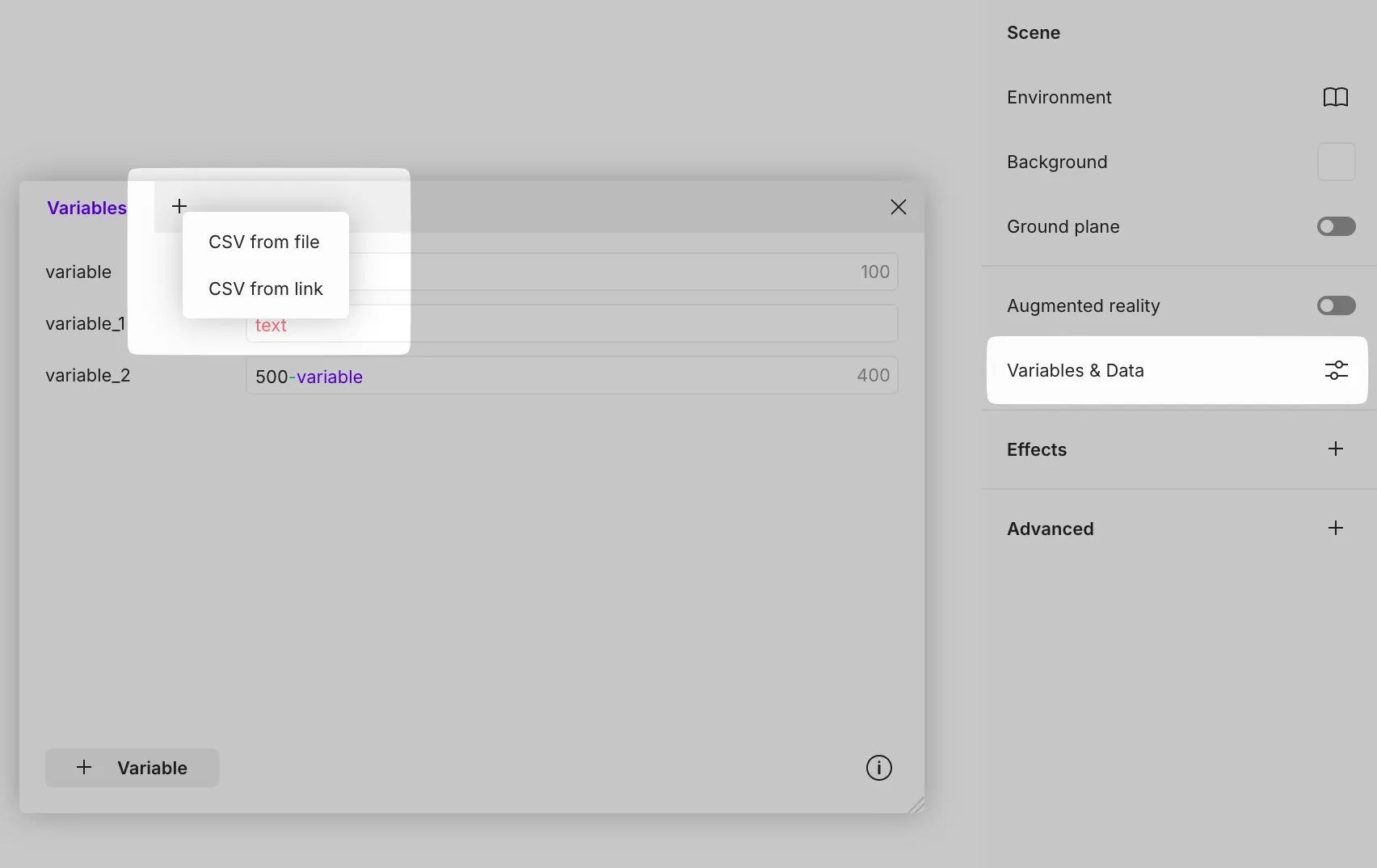This screenshot has height=868, width=1377.
Task: Expand the Advanced section
Action: click(x=1335, y=529)
